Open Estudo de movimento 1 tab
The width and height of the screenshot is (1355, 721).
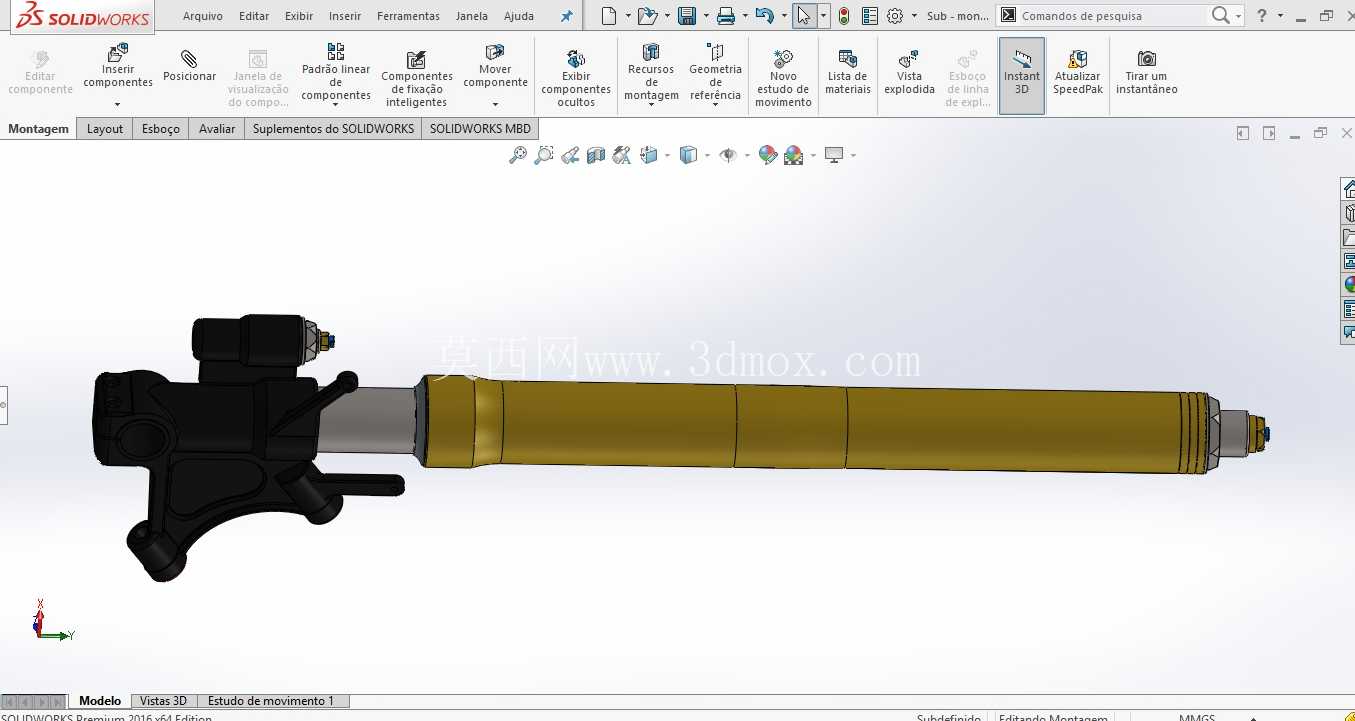271,701
